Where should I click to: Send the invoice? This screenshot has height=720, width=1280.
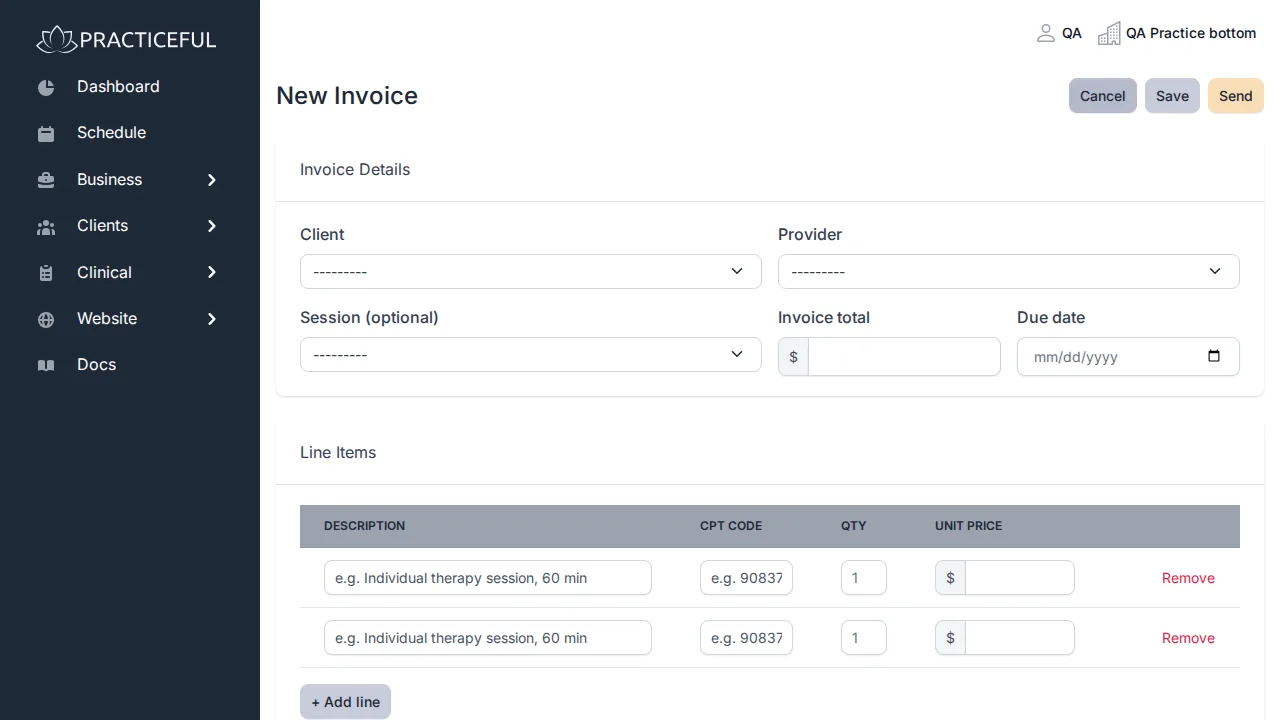[x=1236, y=96]
